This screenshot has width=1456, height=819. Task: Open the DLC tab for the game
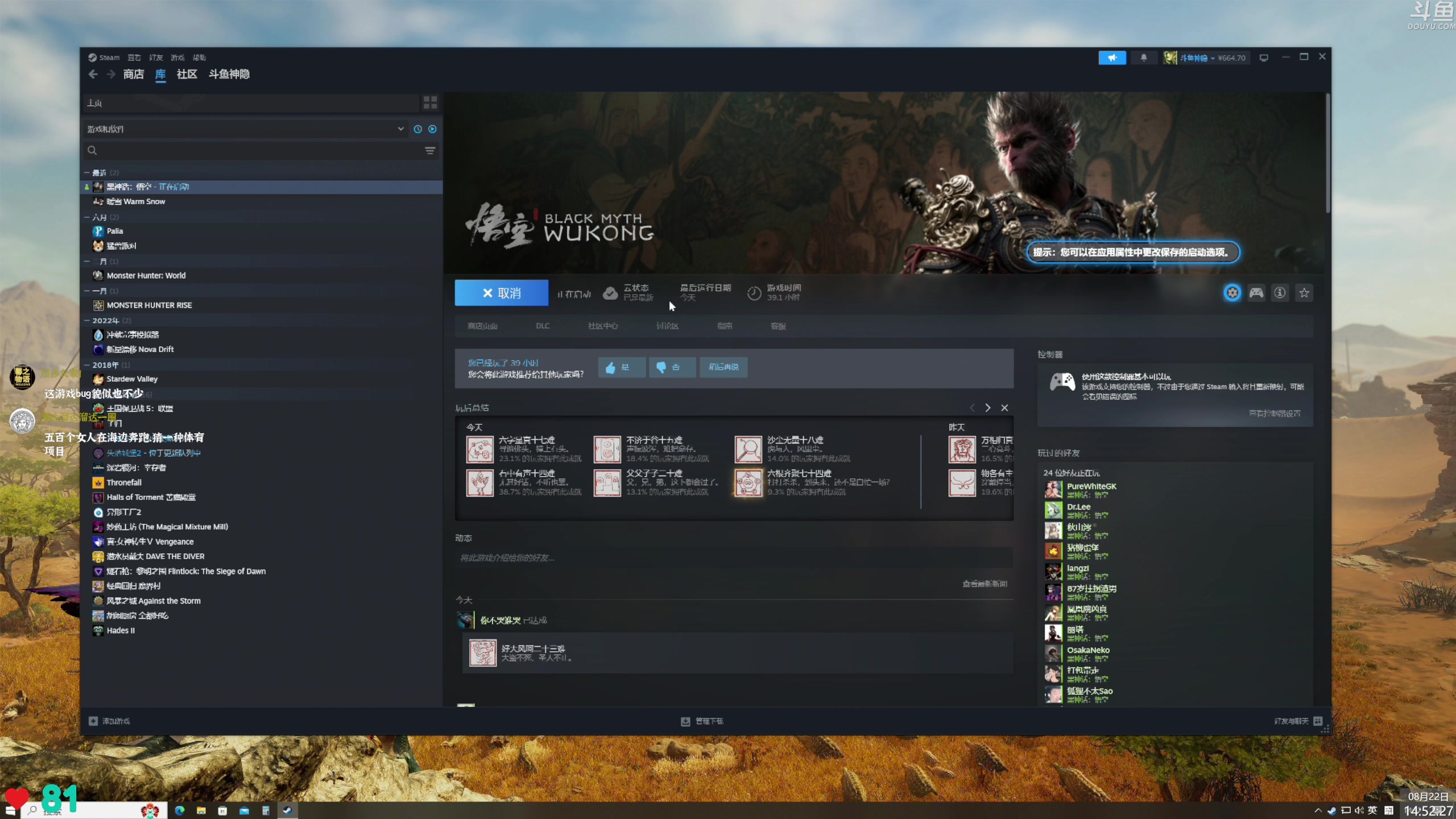543,326
